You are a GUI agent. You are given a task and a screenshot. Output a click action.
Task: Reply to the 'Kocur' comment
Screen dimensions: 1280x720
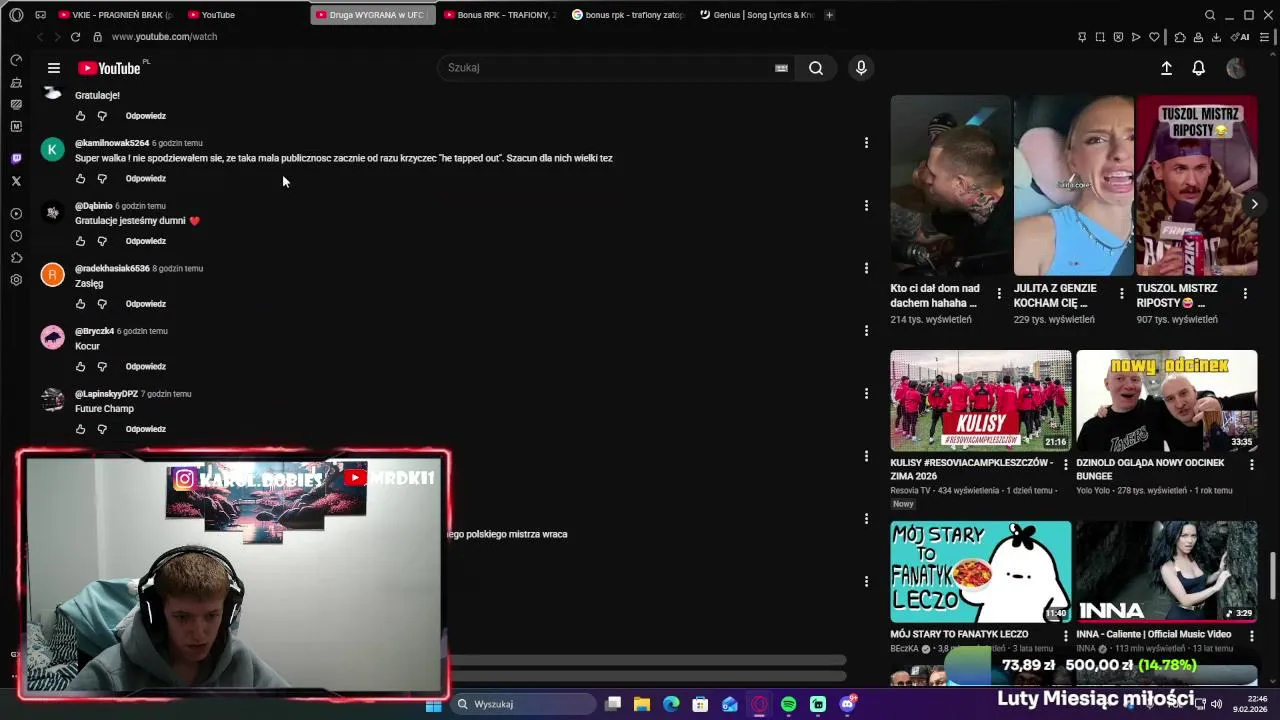click(x=146, y=367)
